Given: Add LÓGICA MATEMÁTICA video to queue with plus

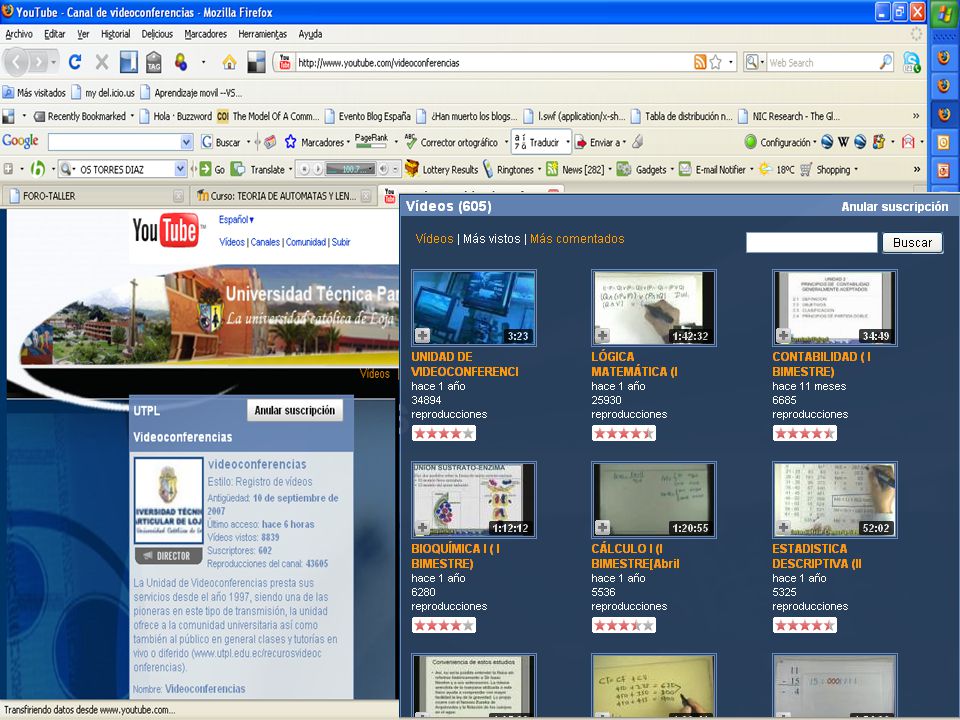Looking at the screenshot, I should pyautogui.click(x=602, y=336).
